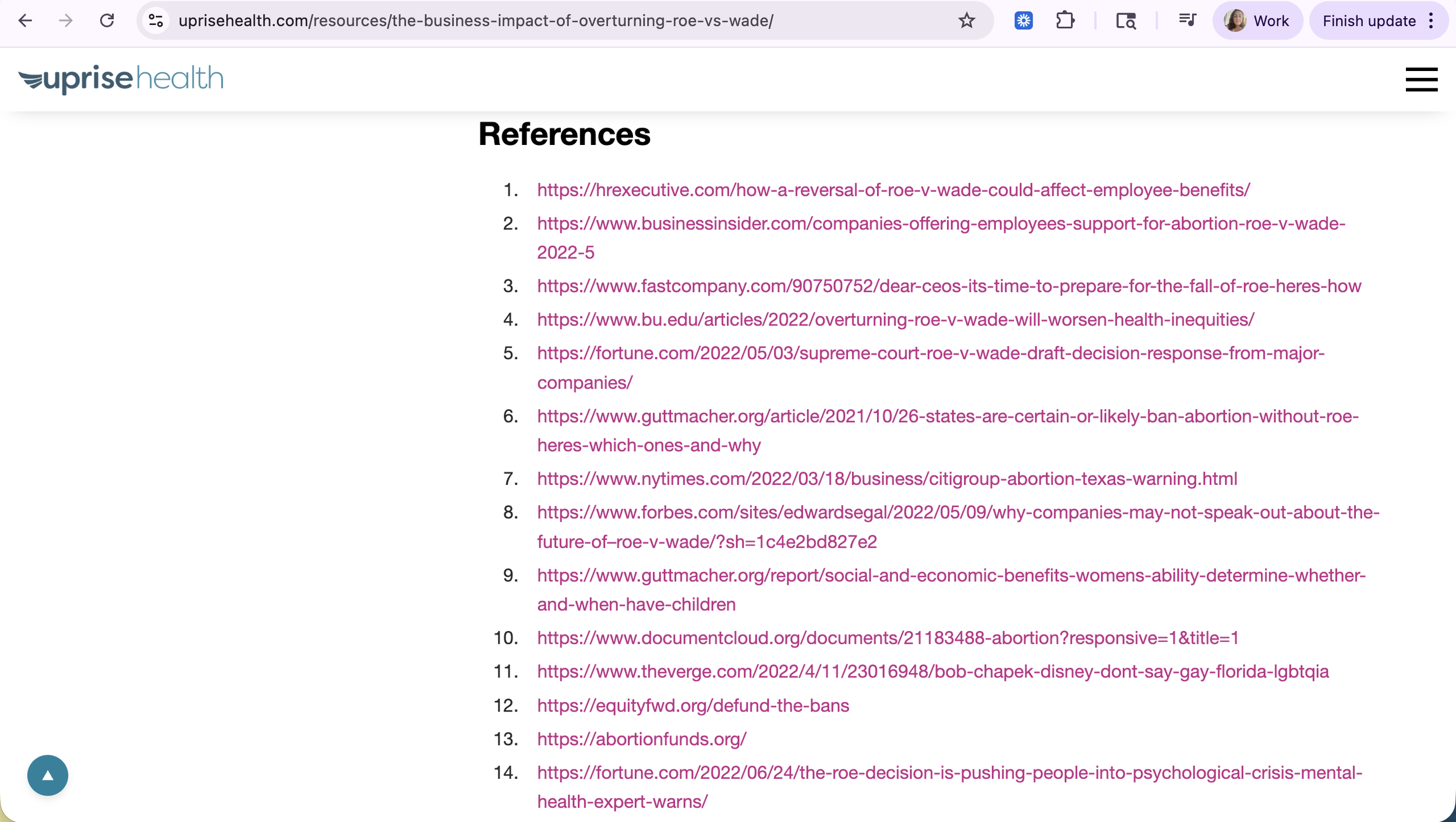Click the media controls playlist icon
Image resolution: width=1456 pixels, height=822 pixels.
click(1187, 21)
